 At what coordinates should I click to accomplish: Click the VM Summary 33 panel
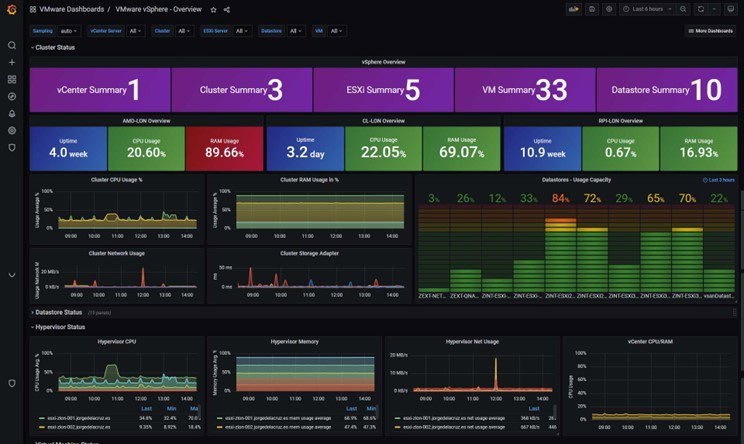tap(525, 90)
